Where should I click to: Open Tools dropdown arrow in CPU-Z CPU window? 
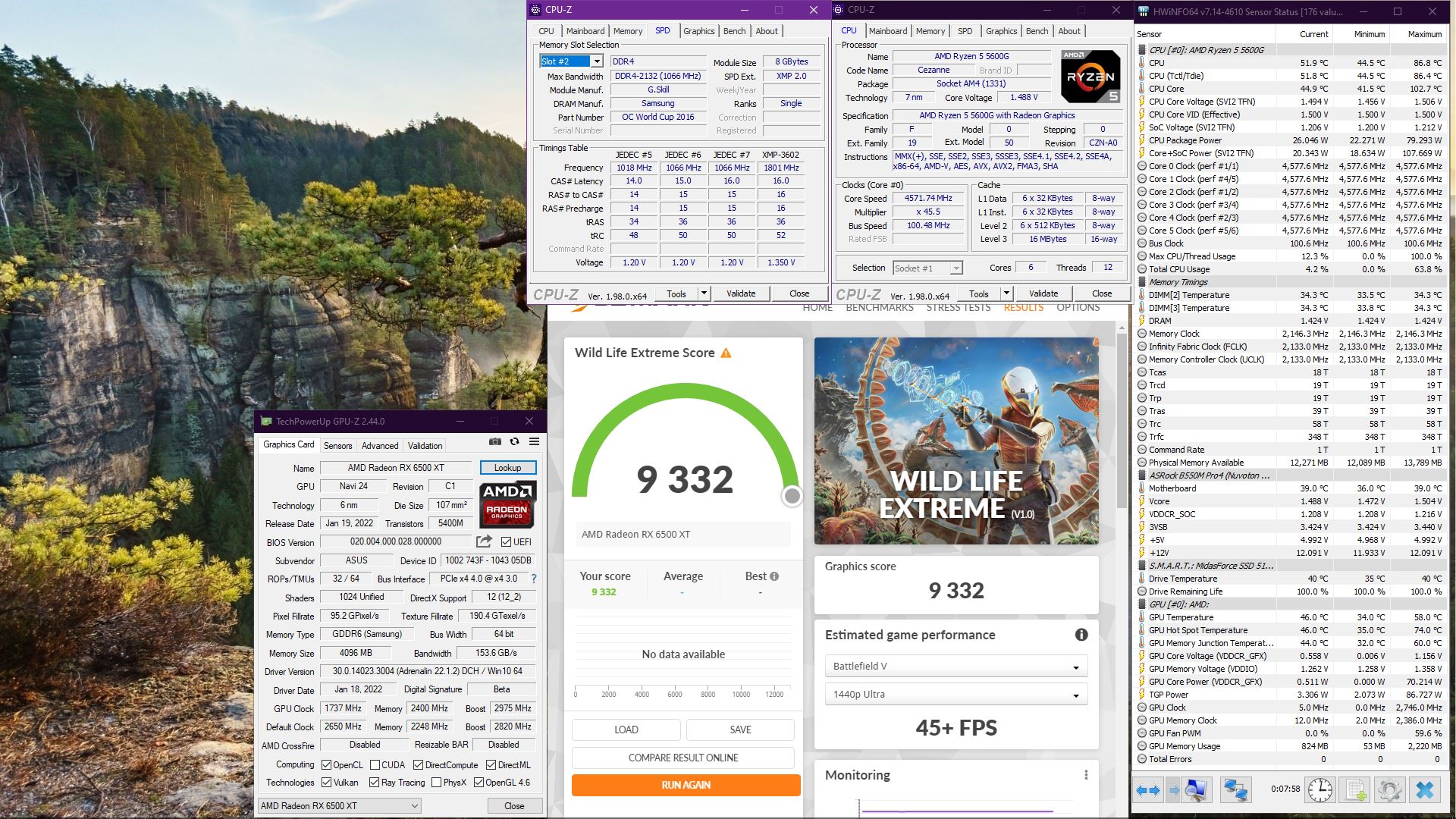pyautogui.click(x=1006, y=293)
